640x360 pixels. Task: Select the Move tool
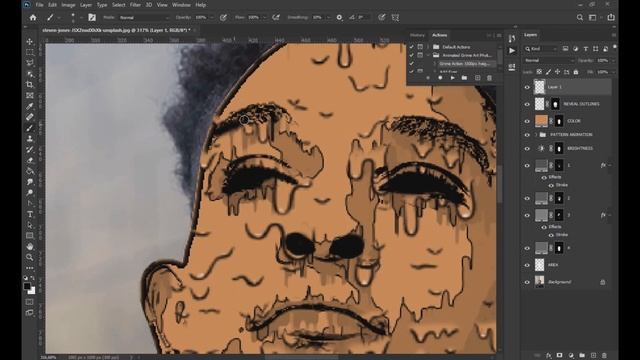click(30, 42)
